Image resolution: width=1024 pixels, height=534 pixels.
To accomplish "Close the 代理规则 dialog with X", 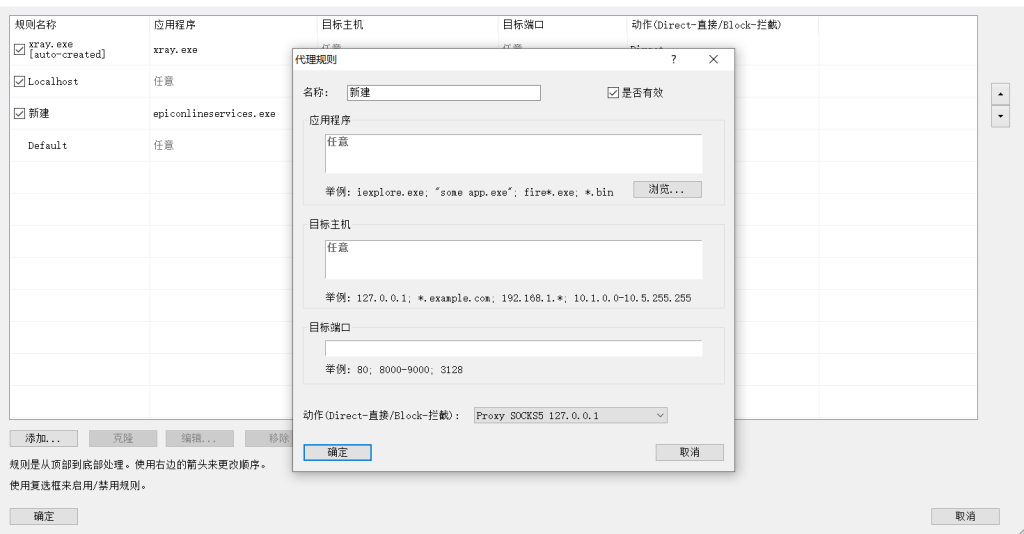I will (713, 59).
